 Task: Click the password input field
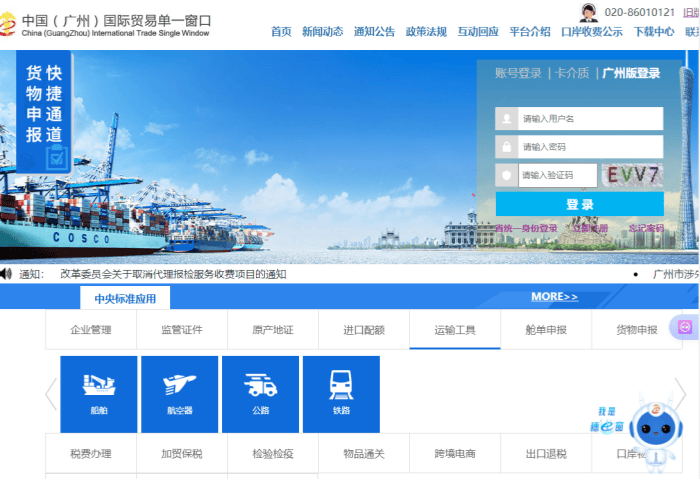click(x=591, y=147)
